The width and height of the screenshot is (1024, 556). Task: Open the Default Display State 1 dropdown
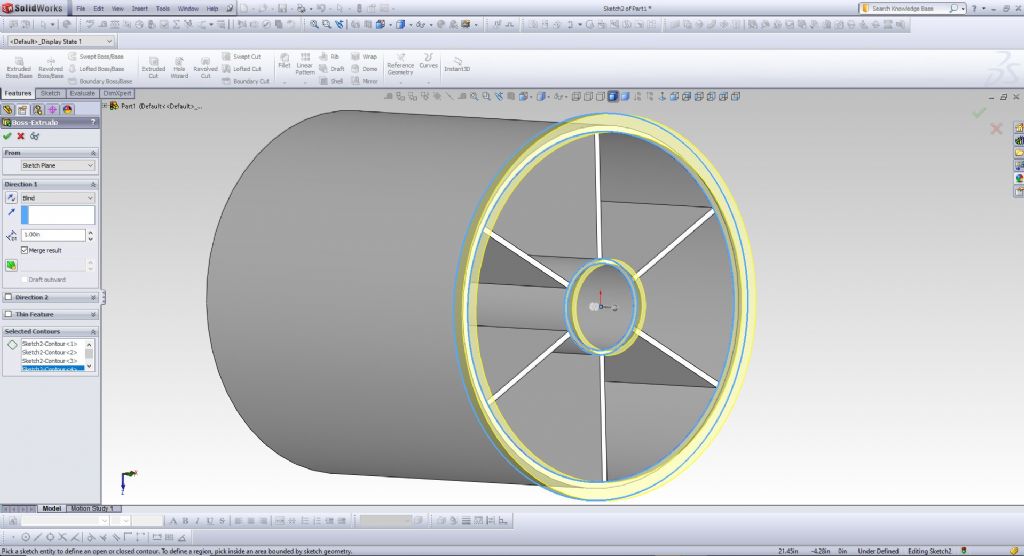[x=61, y=41]
